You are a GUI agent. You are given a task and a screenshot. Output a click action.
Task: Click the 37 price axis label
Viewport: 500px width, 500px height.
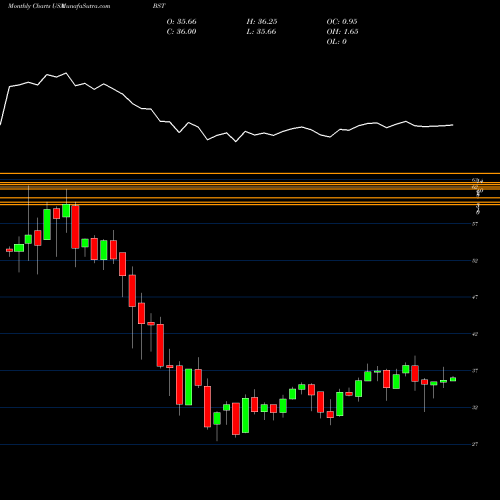coord(475,371)
